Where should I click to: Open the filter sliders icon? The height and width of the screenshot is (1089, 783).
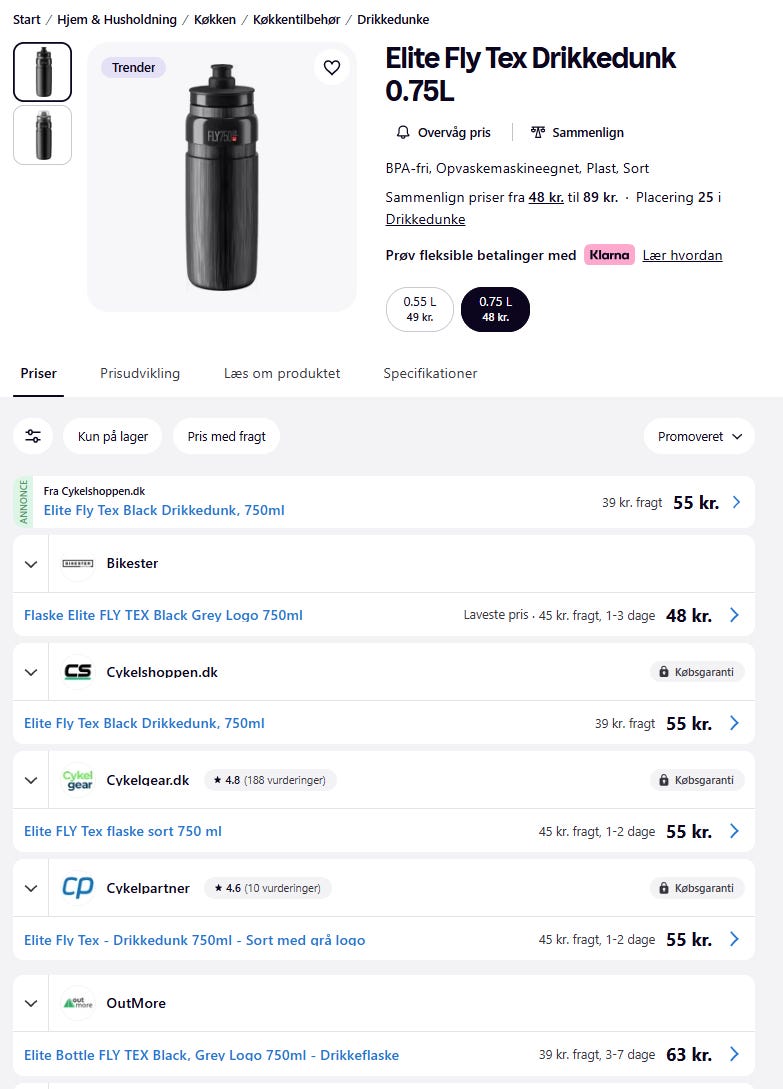[x=34, y=436]
